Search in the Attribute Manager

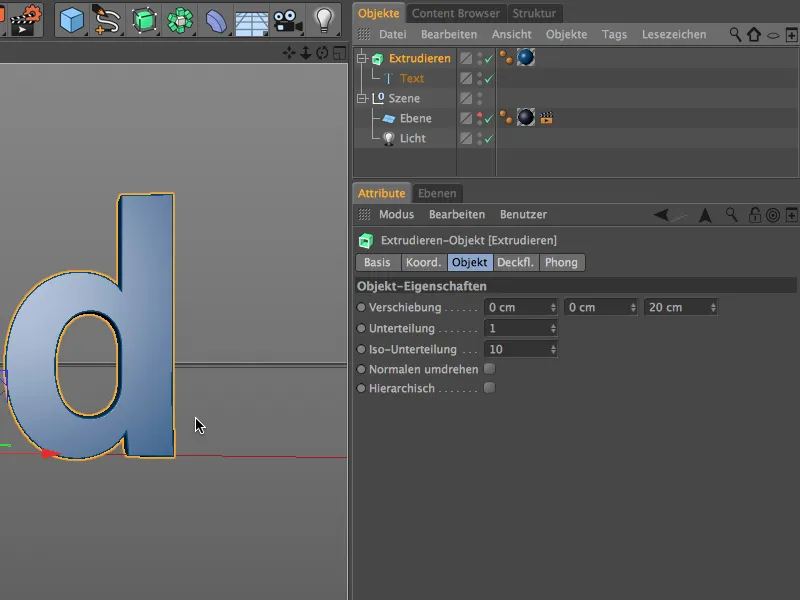point(732,215)
